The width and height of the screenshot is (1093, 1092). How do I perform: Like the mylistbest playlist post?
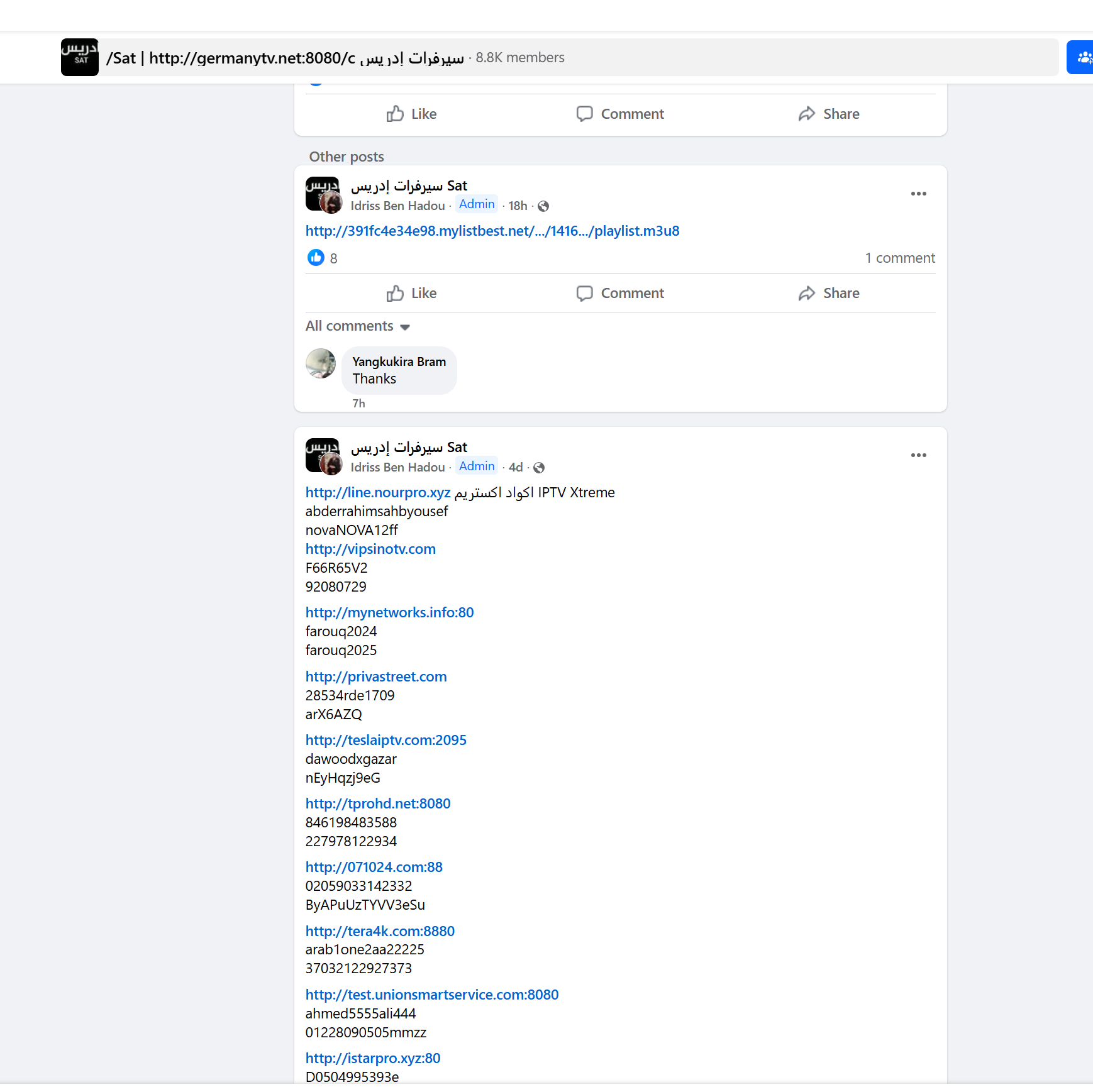(x=411, y=293)
